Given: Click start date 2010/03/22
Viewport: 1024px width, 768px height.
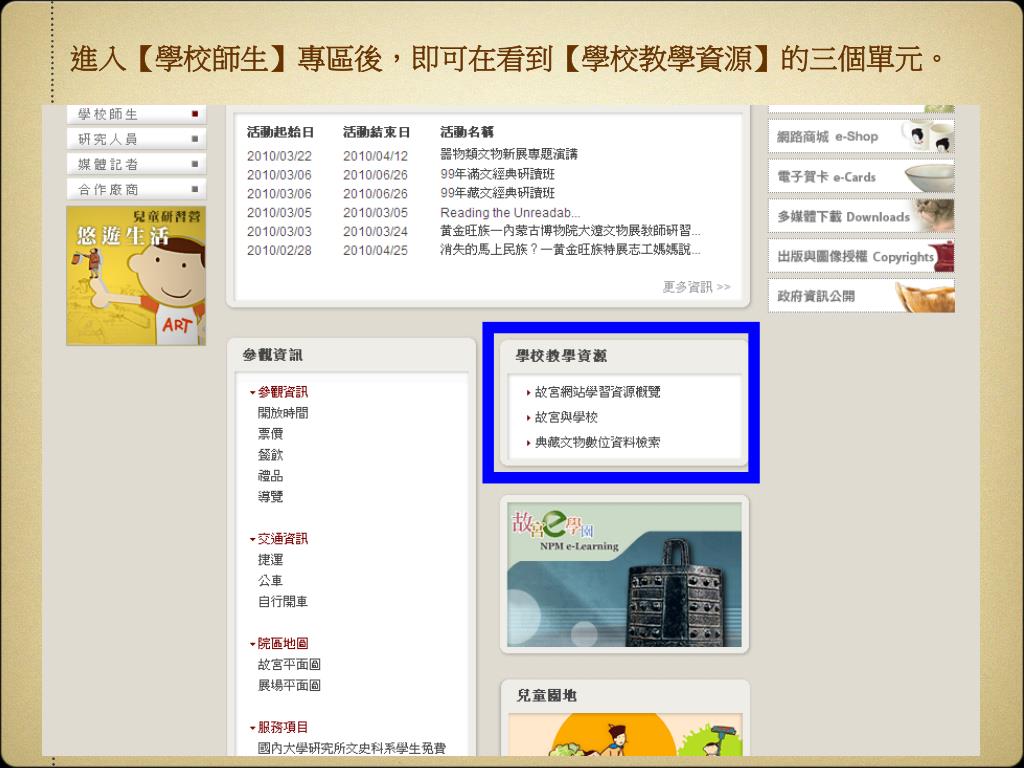Looking at the screenshot, I should coord(279,156).
